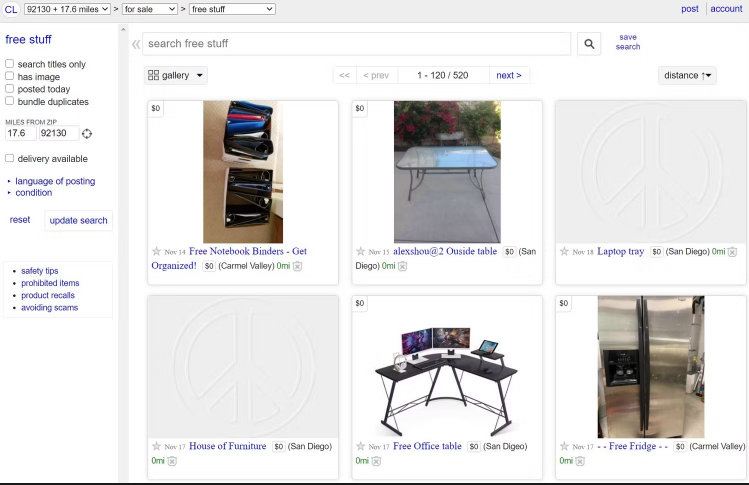Hide the Laptop tray posting
749x485 pixels.
pyautogui.click(x=732, y=252)
